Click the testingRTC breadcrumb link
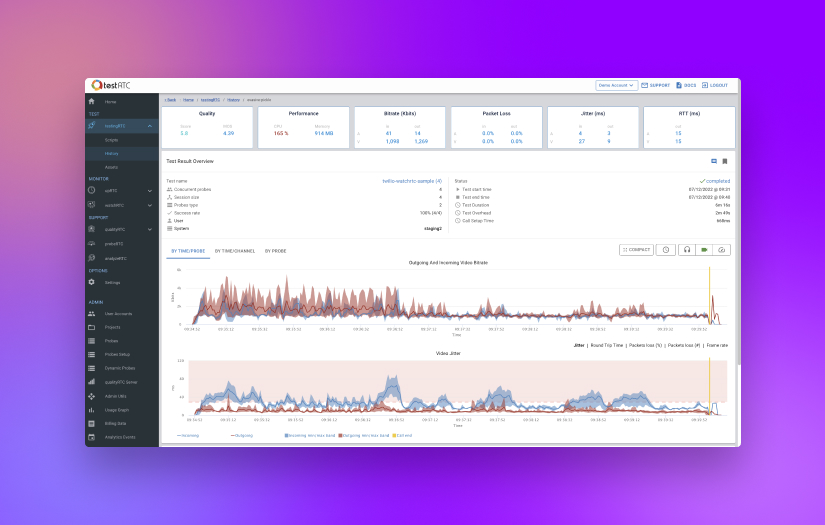The height and width of the screenshot is (525, 825). point(210,99)
